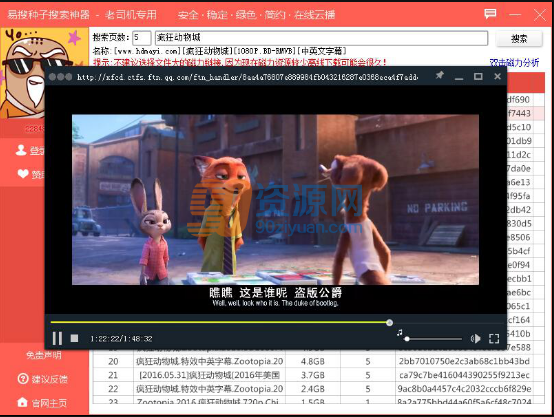
Task: Mute the player with the speaker icon
Action: click(x=476, y=339)
